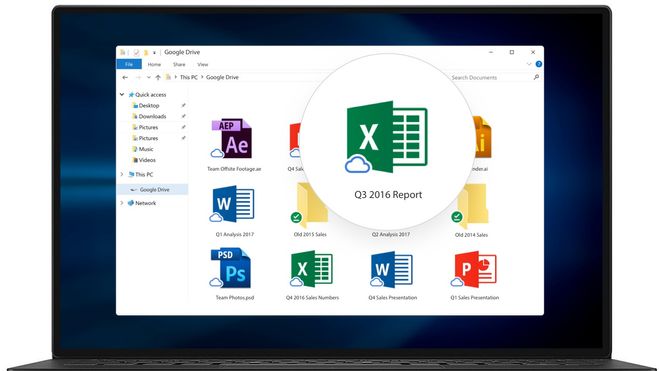
Task: Select This PC in the sidebar
Action: (x=141, y=174)
